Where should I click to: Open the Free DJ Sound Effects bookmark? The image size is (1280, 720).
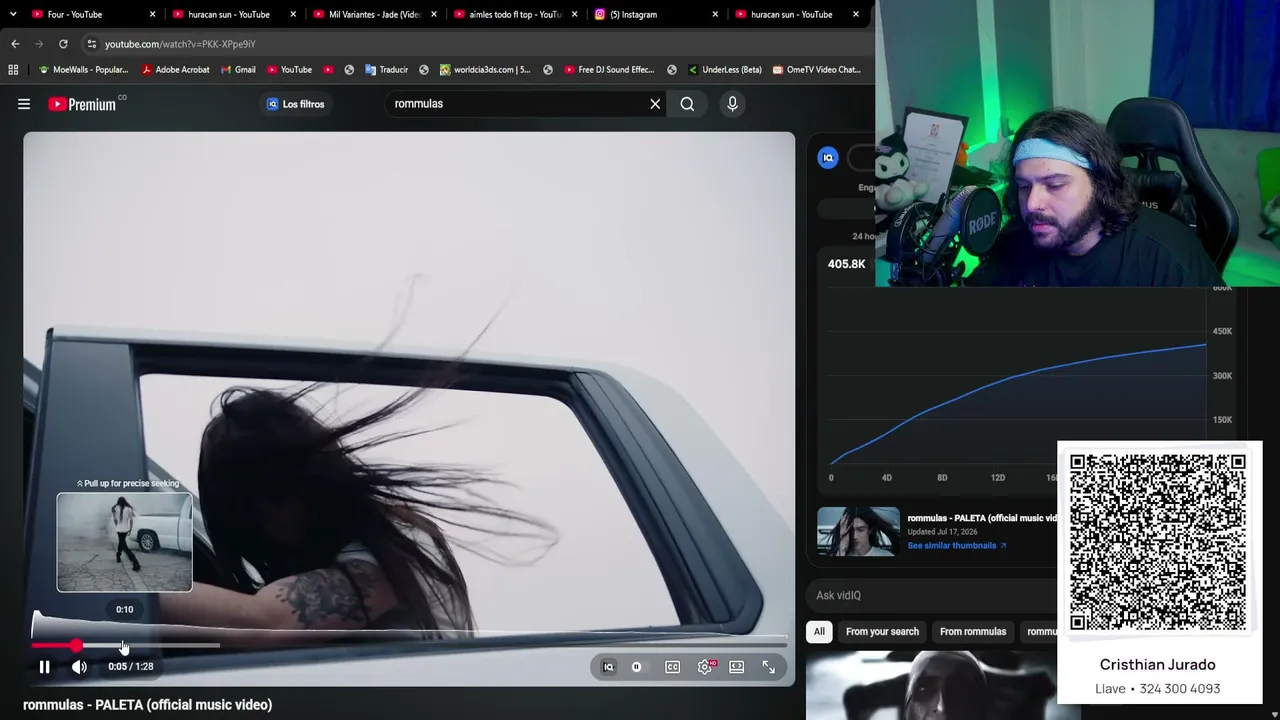coord(609,70)
